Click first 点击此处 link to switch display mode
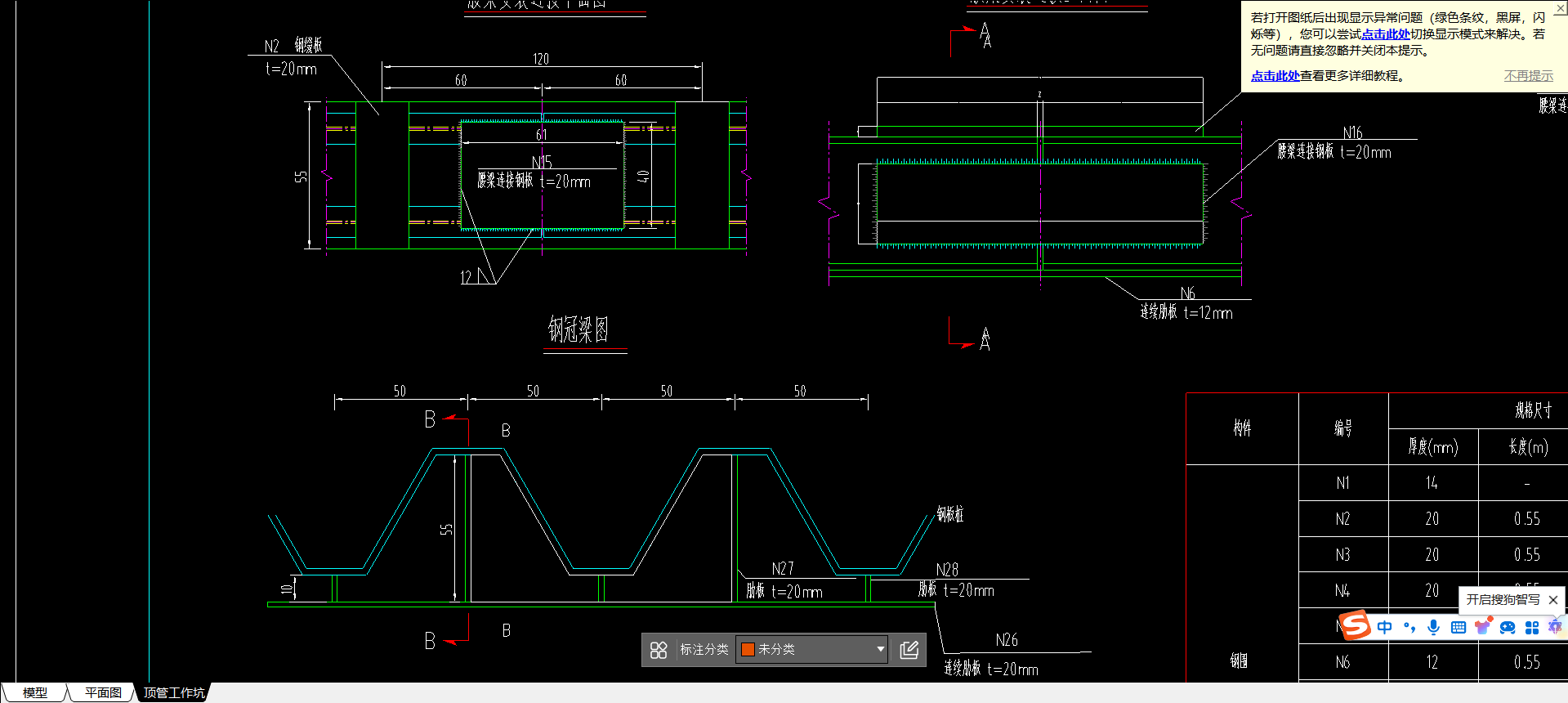1568x703 pixels. [x=1385, y=34]
